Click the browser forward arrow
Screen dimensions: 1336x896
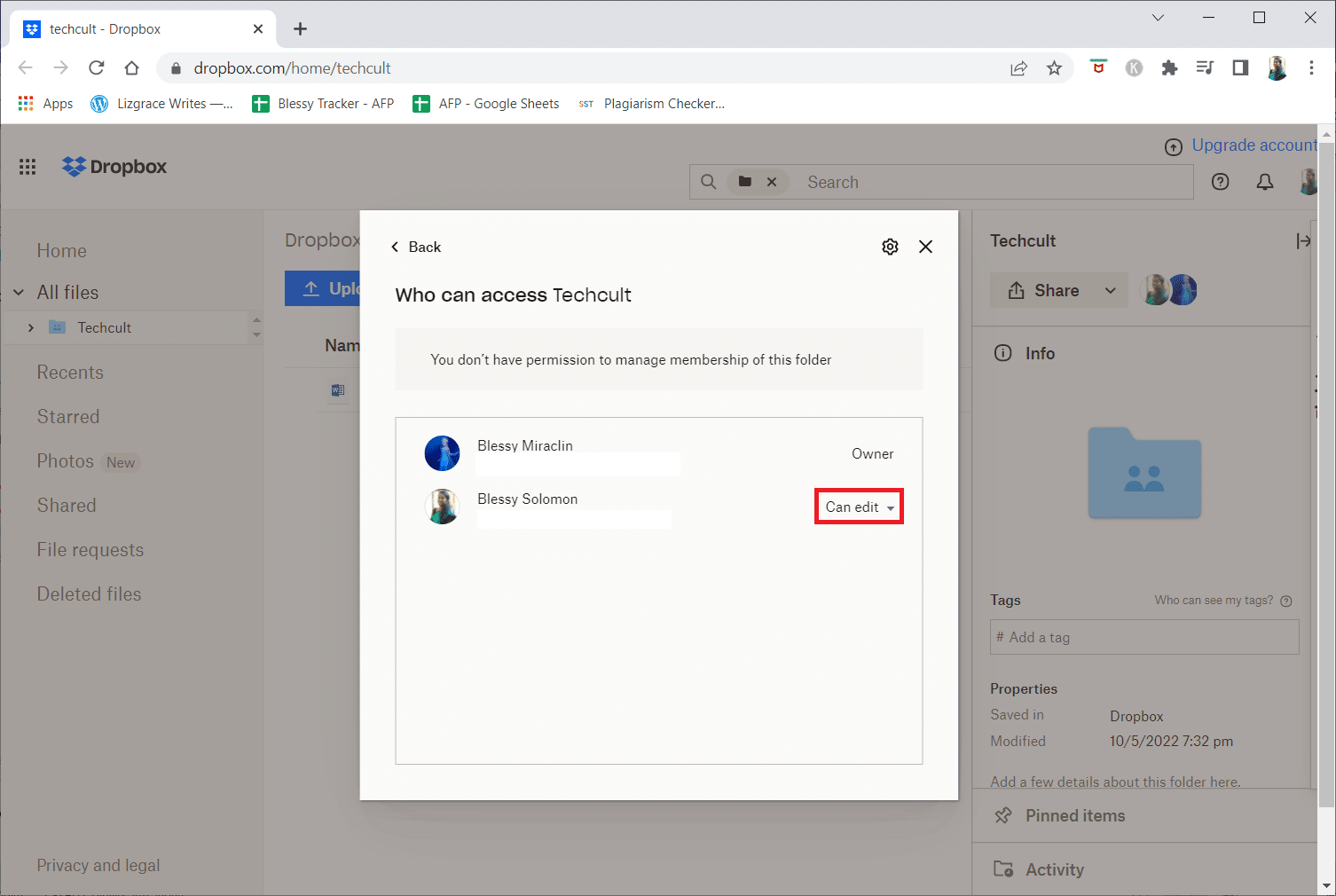click(61, 68)
